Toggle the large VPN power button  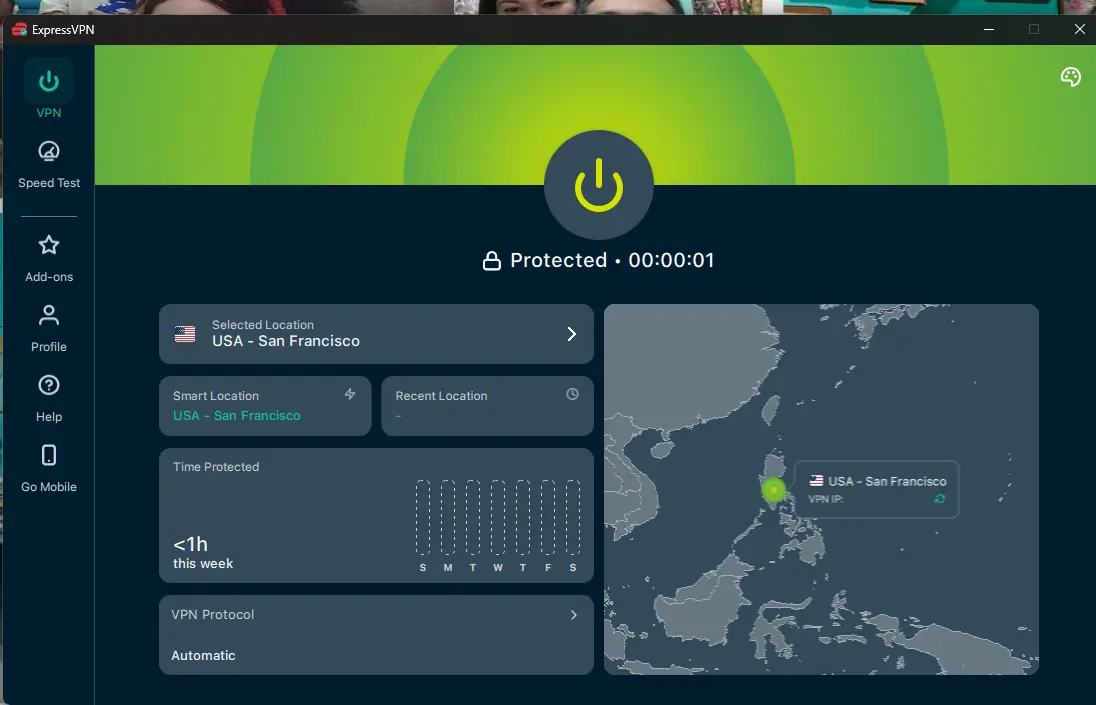(x=598, y=185)
